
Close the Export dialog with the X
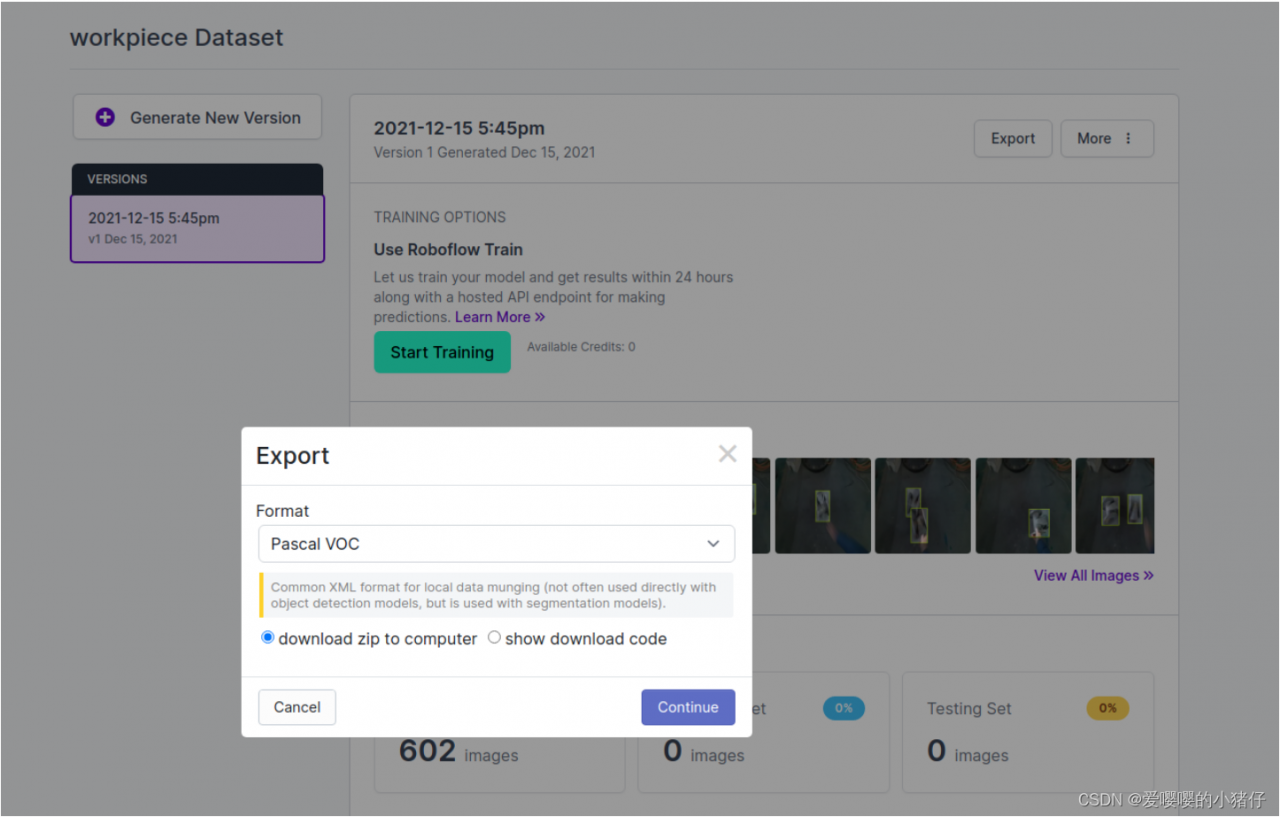pyautogui.click(x=727, y=454)
